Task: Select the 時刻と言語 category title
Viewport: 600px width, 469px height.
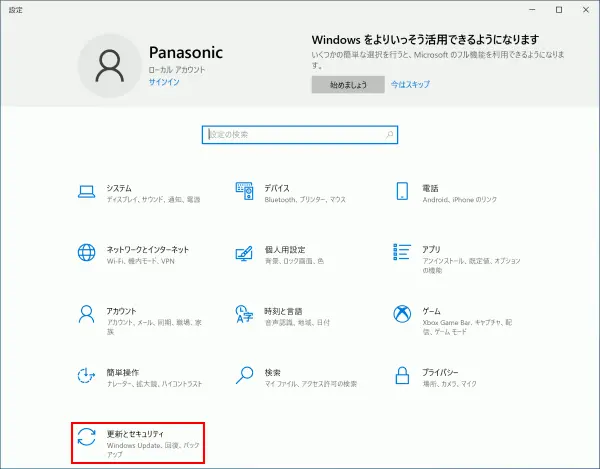Action: [283, 311]
